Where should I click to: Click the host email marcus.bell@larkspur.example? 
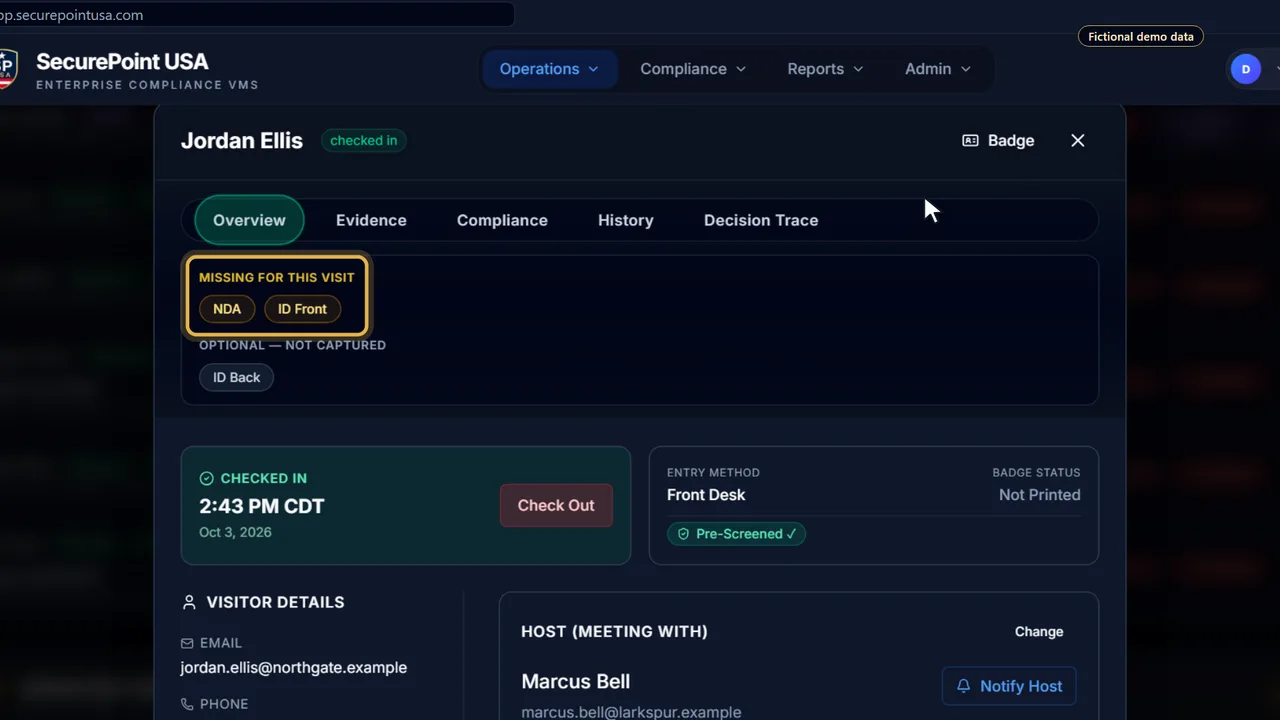tap(631, 712)
